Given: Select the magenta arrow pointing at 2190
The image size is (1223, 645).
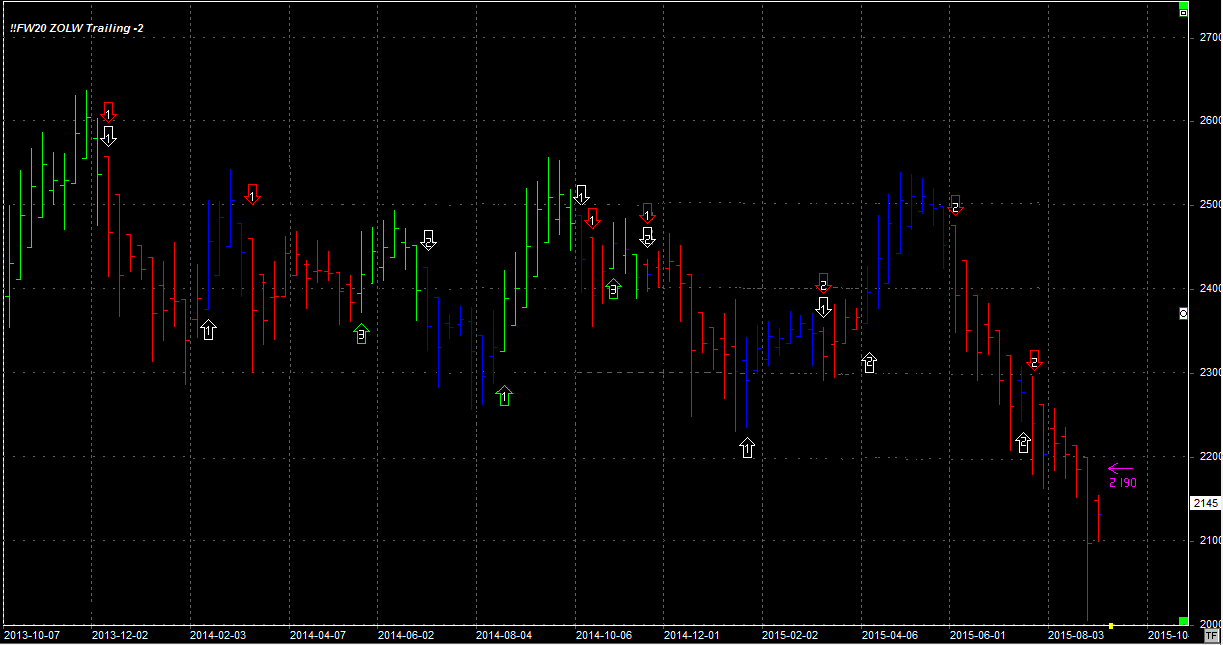Looking at the screenshot, I should (x=1121, y=468).
